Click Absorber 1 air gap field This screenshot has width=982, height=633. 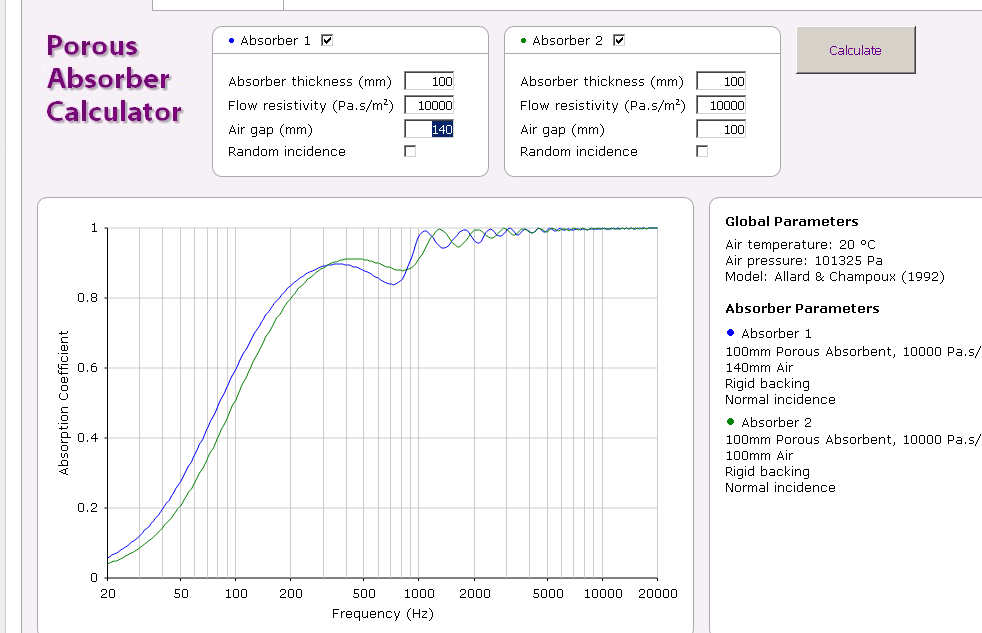tap(429, 129)
